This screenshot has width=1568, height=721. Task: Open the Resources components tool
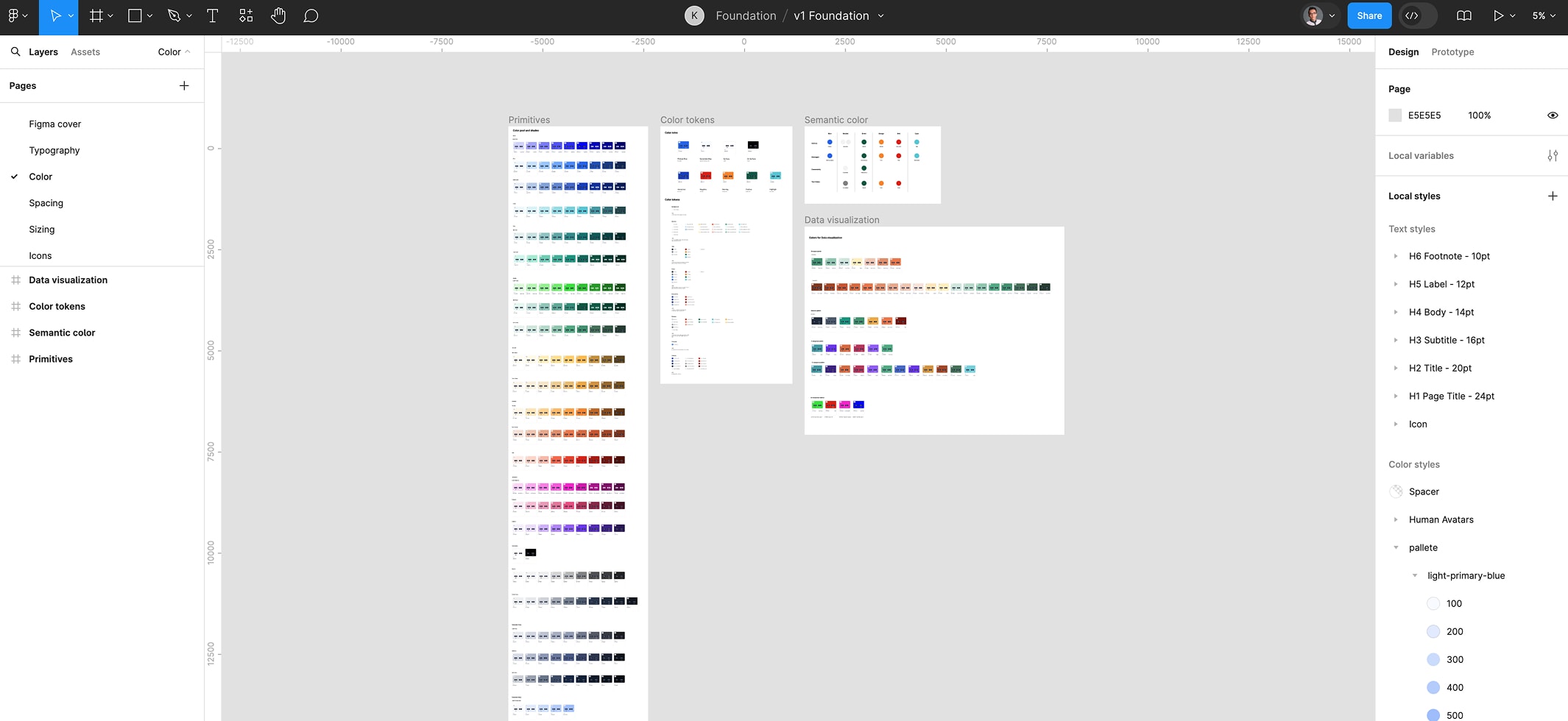coord(246,15)
